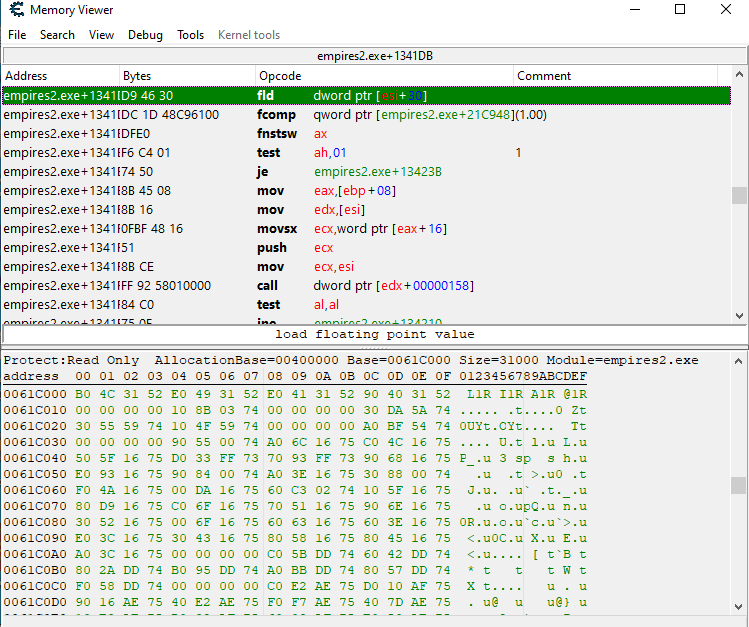Open the View menu
749x627 pixels.
(x=101, y=35)
